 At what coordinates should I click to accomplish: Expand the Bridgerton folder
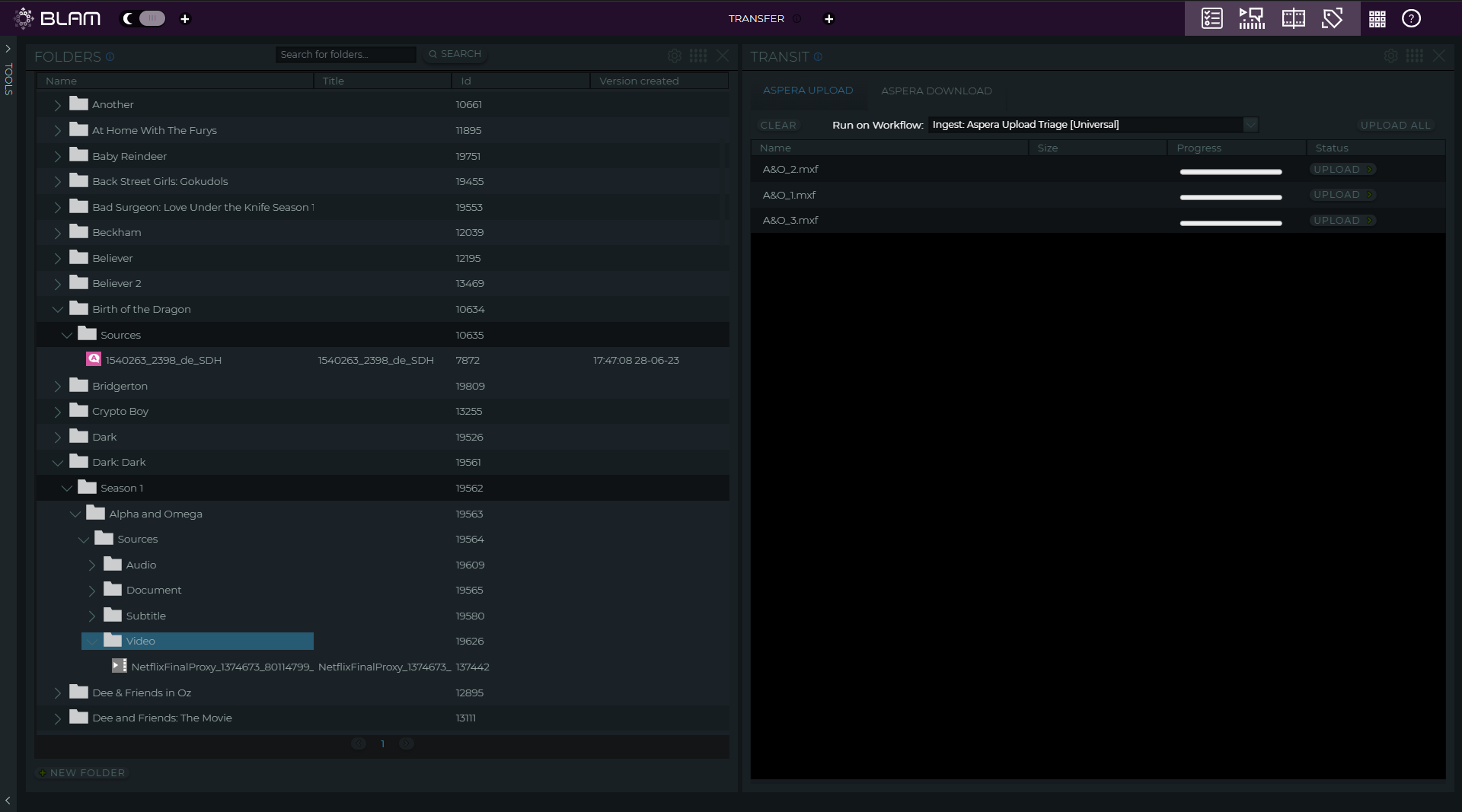pos(58,386)
